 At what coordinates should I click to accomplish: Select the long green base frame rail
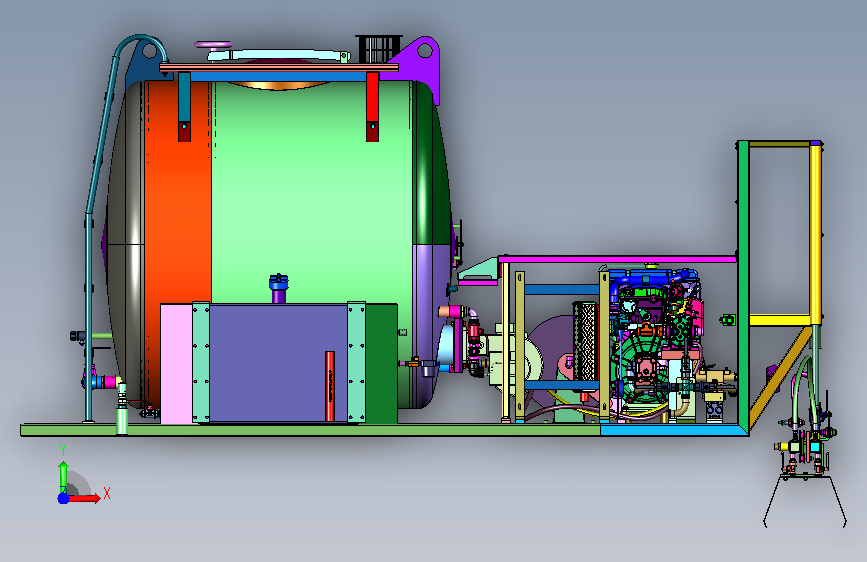tap(310, 430)
